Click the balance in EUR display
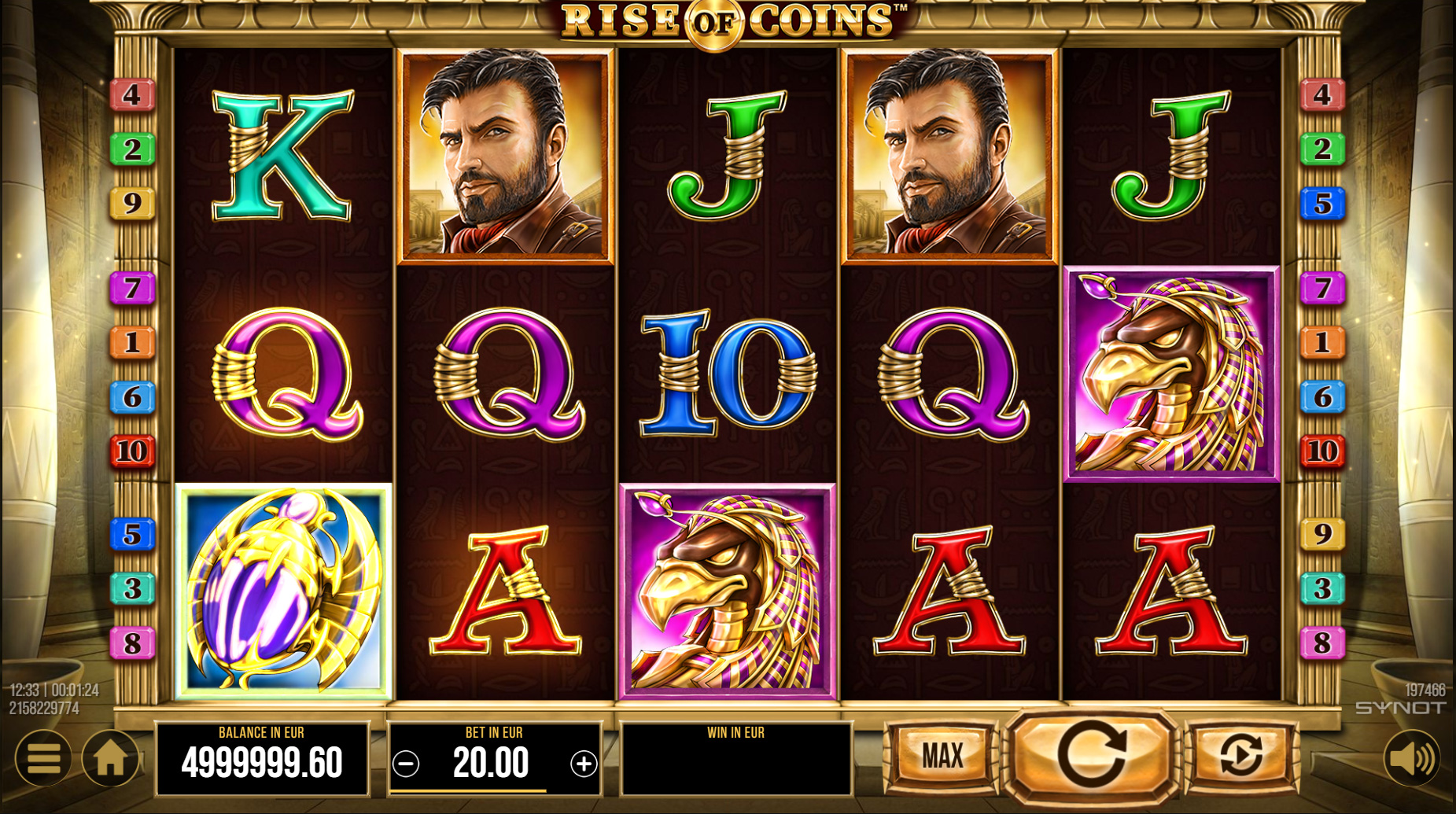This screenshot has height=814, width=1456. tap(262, 758)
